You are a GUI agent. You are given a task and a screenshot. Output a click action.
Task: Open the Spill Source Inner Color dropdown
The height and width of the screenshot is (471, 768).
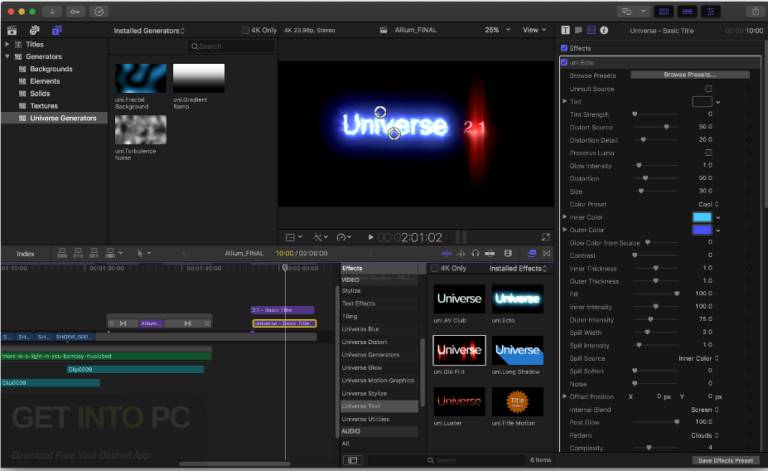pos(698,358)
